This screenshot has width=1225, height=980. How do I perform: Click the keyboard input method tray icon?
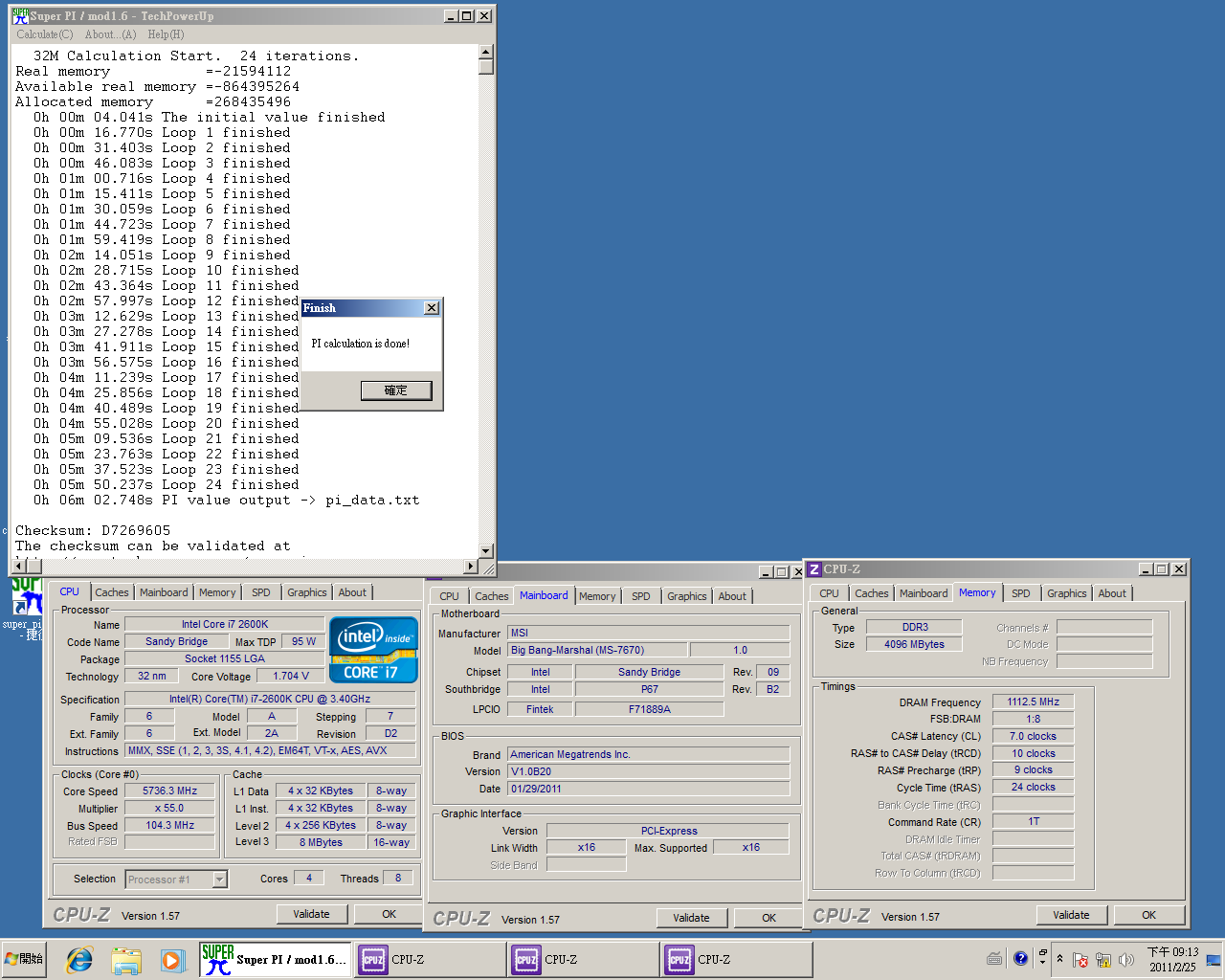(994, 958)
